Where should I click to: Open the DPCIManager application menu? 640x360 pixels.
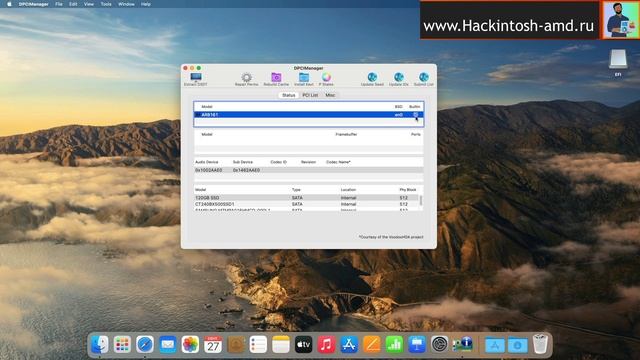(x=33, y=4)
